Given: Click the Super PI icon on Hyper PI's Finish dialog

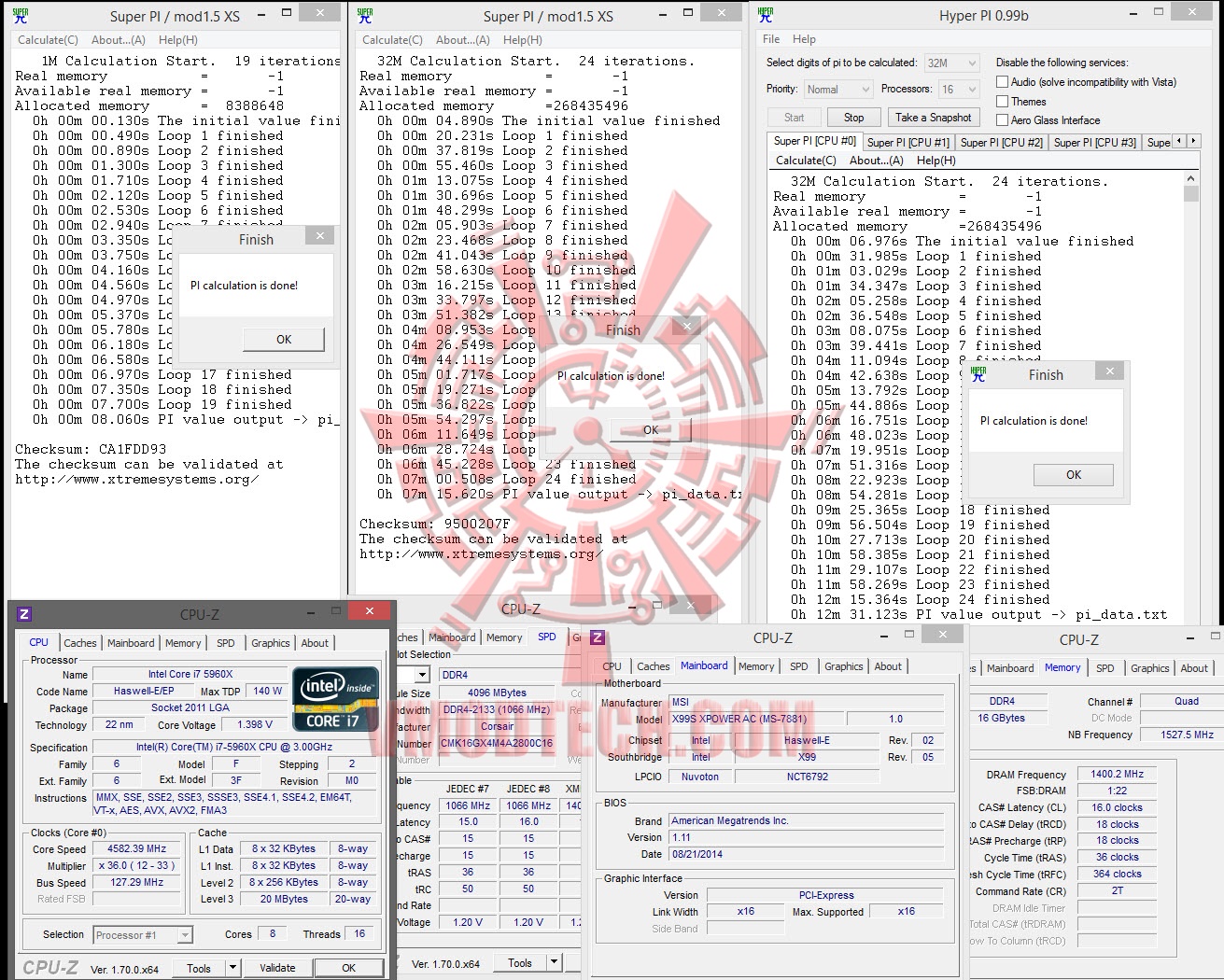Looking at the screenshot, I should tap(978, 374).
